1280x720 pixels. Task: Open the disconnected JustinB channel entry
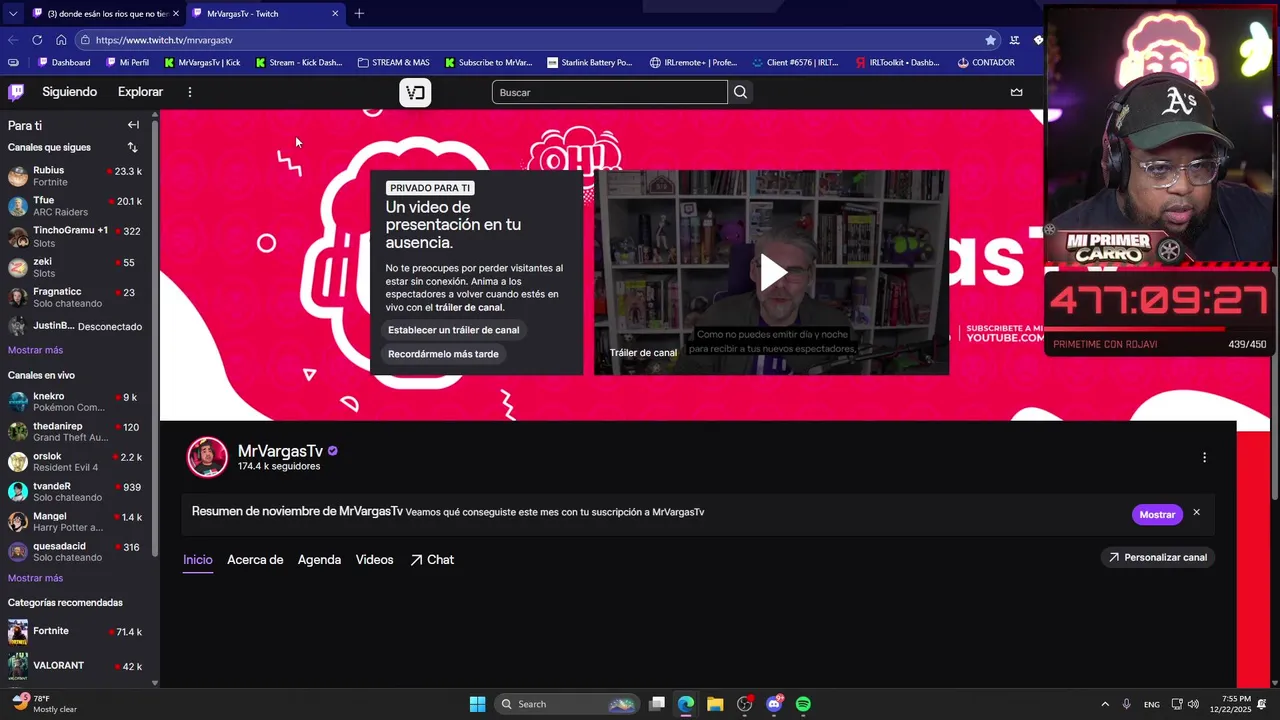pos(78,326)
